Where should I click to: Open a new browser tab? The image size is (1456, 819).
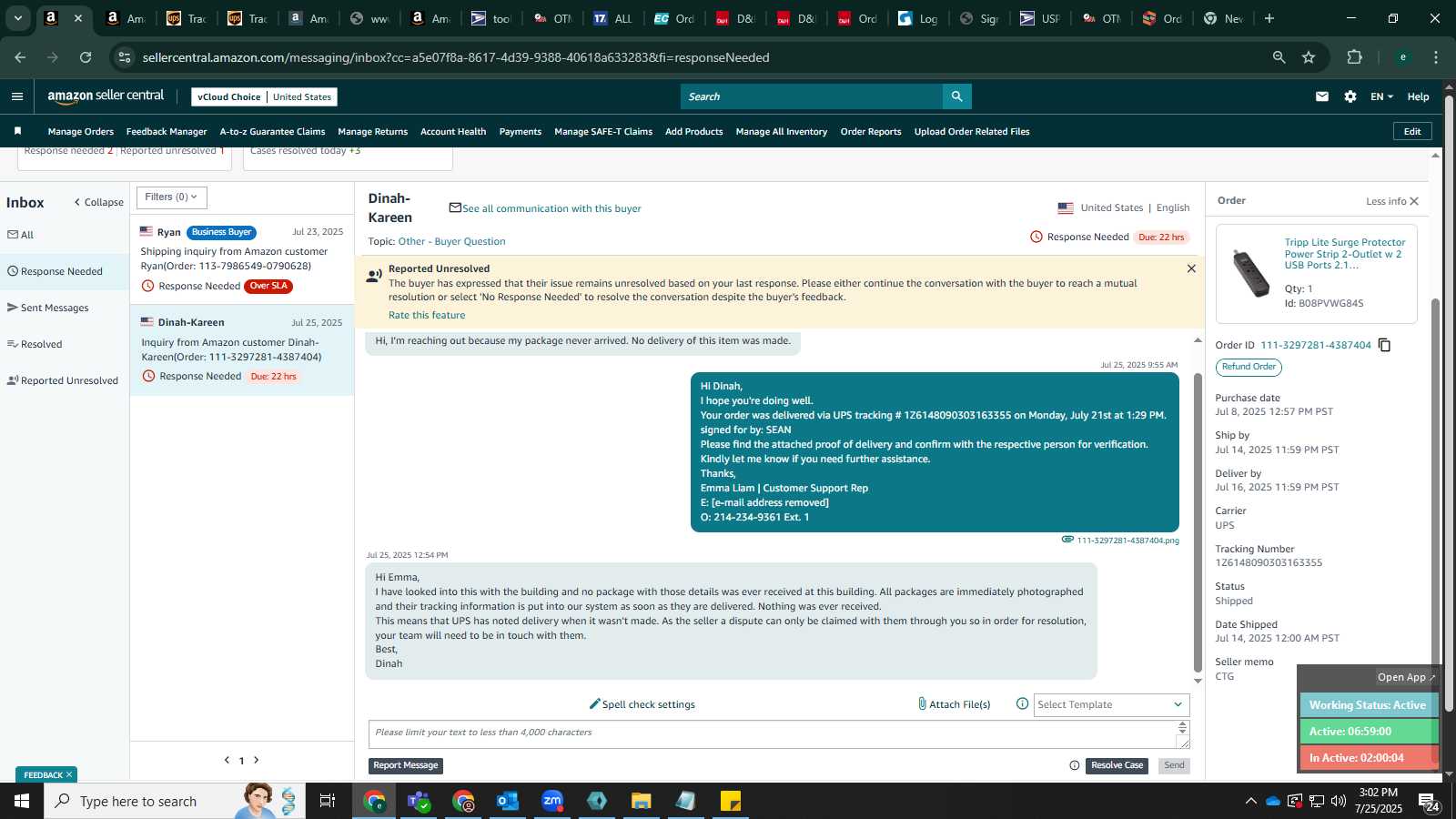tap(1269, 18)
